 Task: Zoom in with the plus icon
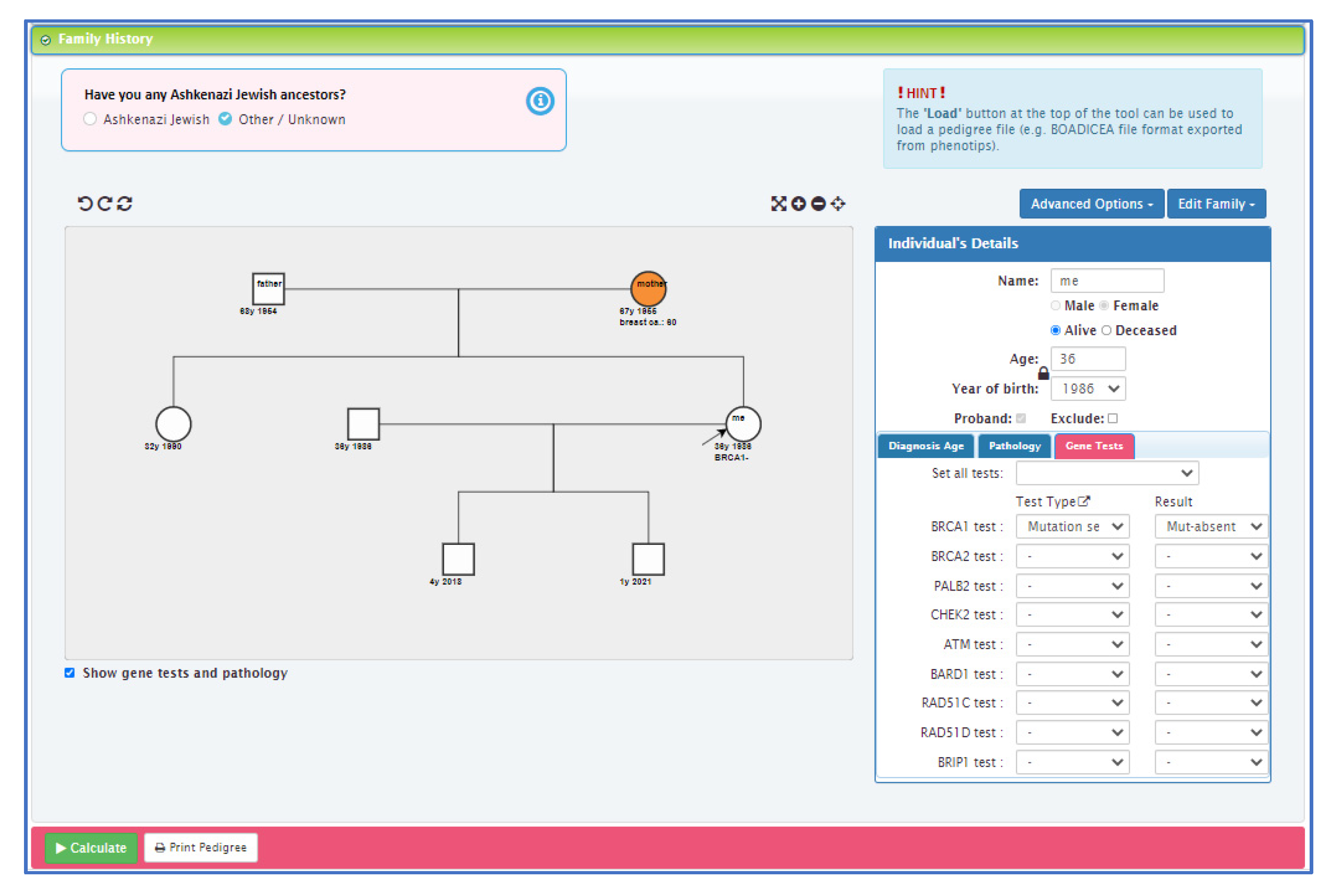[x=798, y=203]
